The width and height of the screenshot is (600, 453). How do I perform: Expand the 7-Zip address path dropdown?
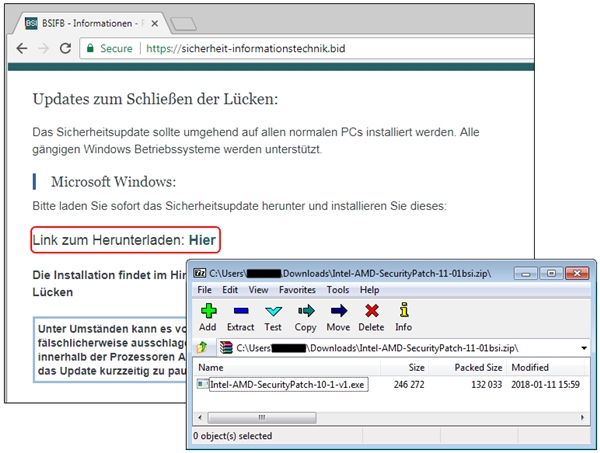(x=582, y=348)
